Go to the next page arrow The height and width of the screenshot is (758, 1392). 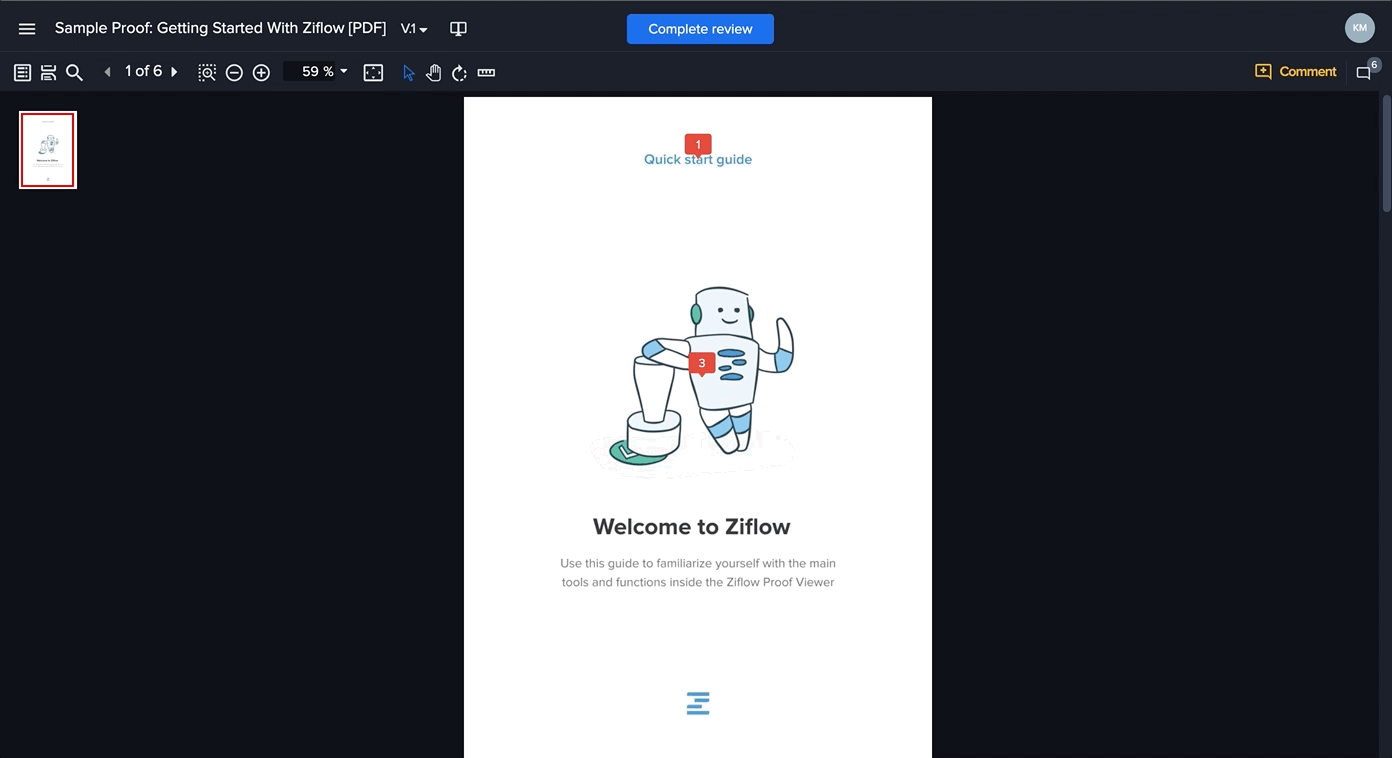[x=174, y=72]
